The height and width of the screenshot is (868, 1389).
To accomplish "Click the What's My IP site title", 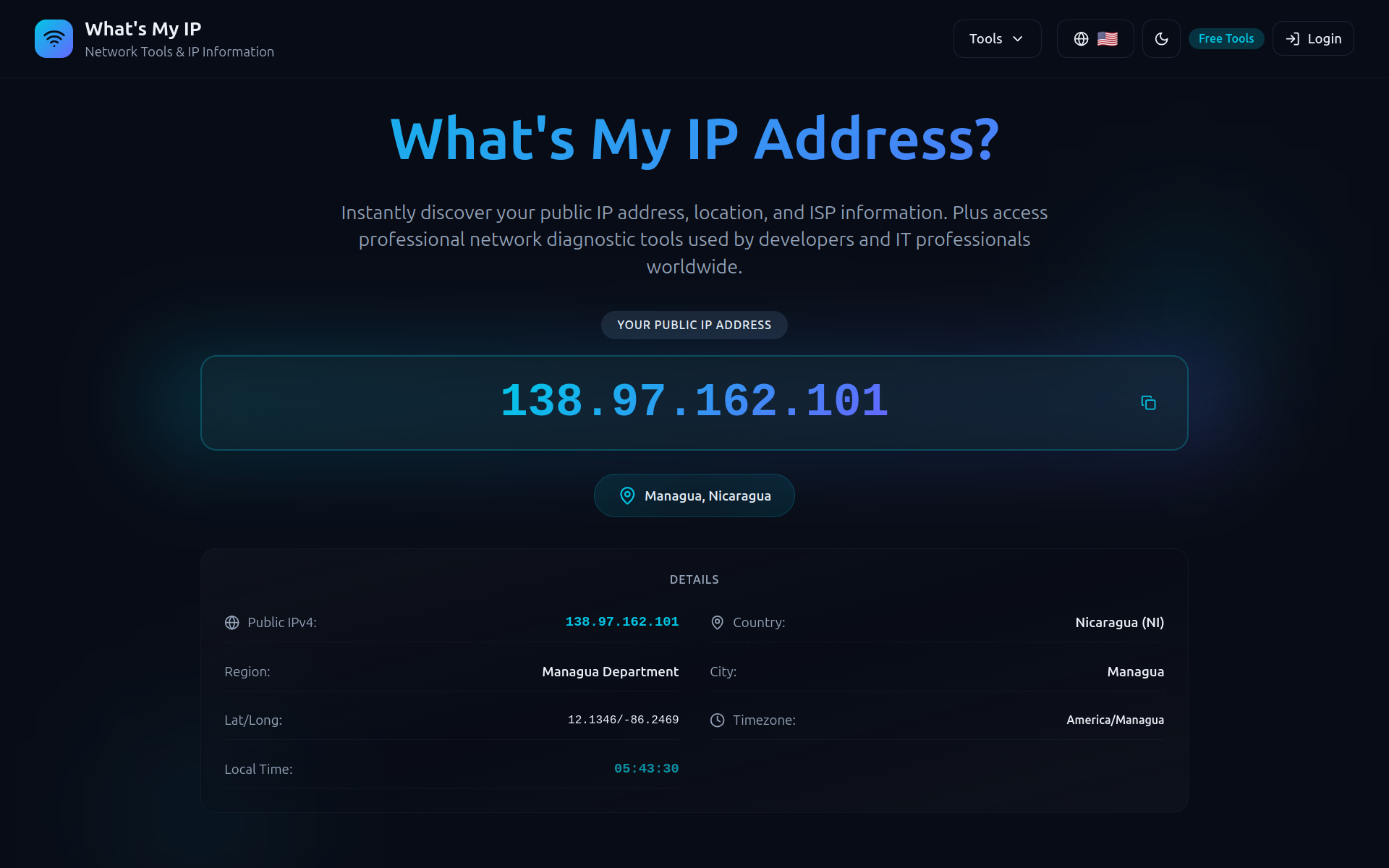I will click(143, 29).
